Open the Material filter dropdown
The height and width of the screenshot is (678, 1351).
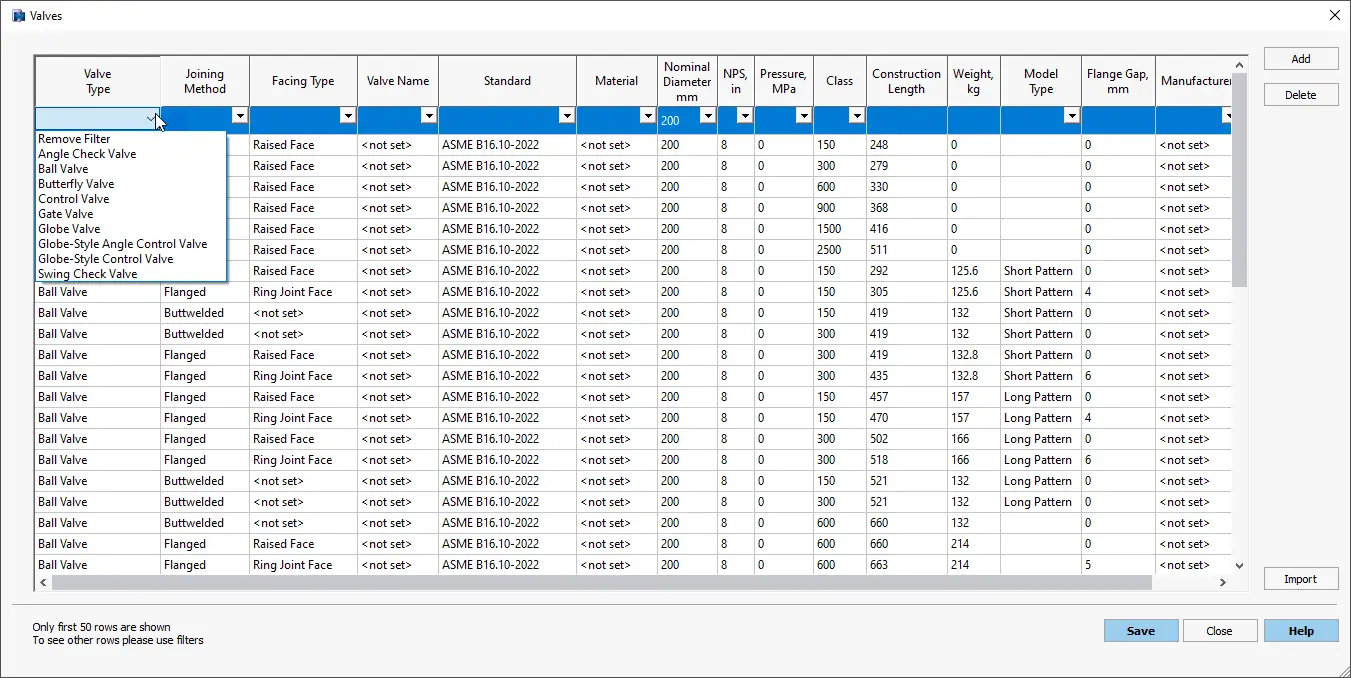point(646,116)
